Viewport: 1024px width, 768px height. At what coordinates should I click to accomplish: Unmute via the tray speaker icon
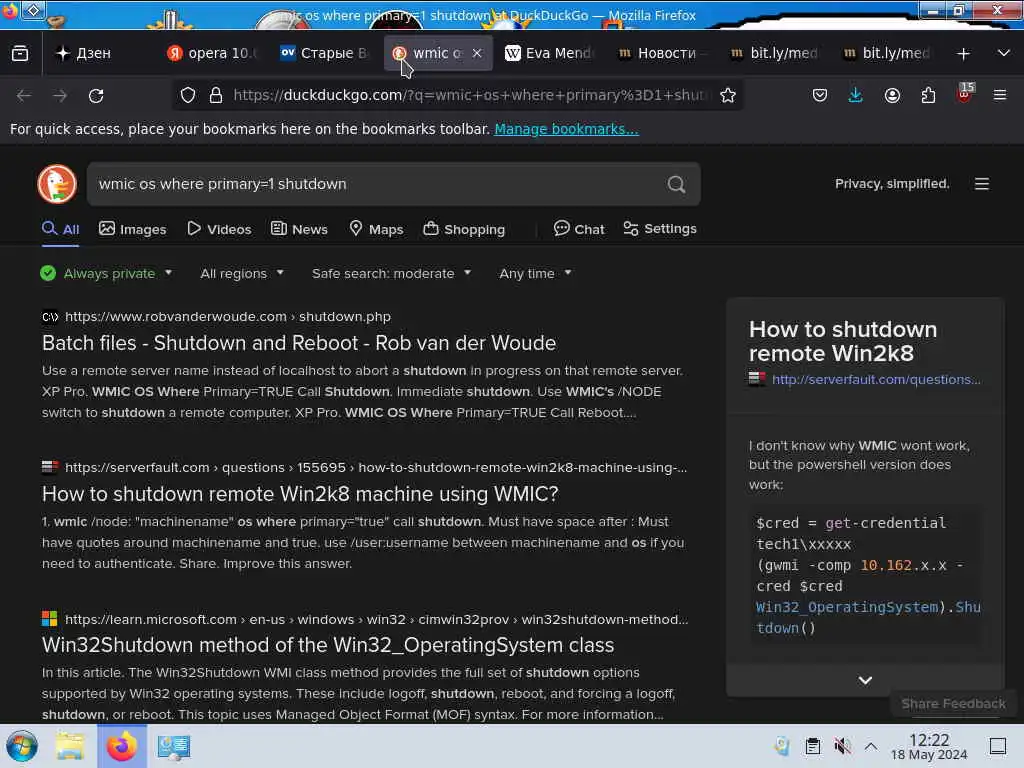[x=842, y=746]
